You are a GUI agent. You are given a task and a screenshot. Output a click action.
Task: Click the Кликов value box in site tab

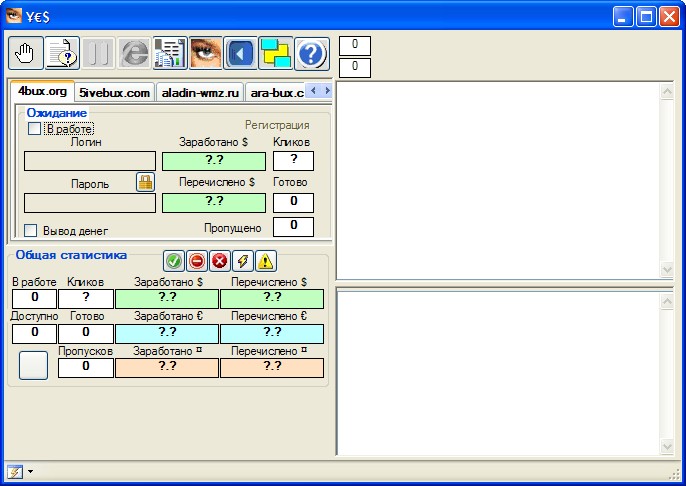[x=294, y=161]
